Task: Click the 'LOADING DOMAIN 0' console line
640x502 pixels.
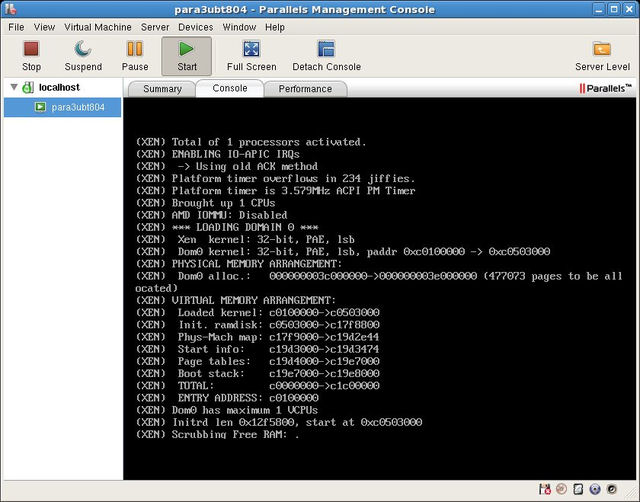Action: (227, 227)
